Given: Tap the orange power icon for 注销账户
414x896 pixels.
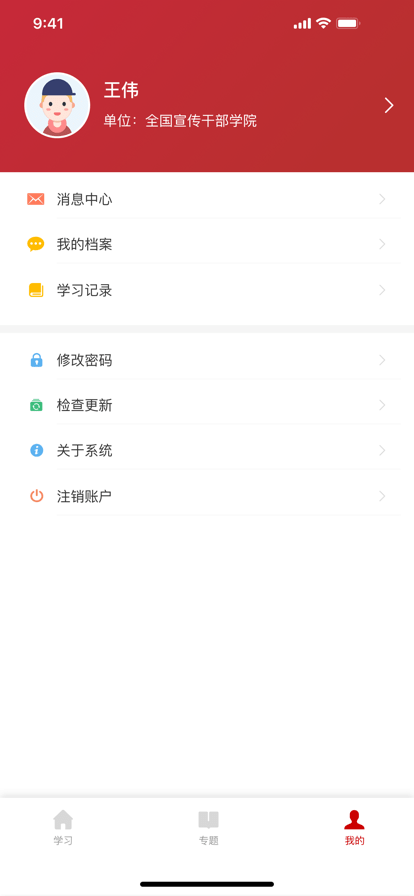Looking at the screenshot, I should click(36, 496).
